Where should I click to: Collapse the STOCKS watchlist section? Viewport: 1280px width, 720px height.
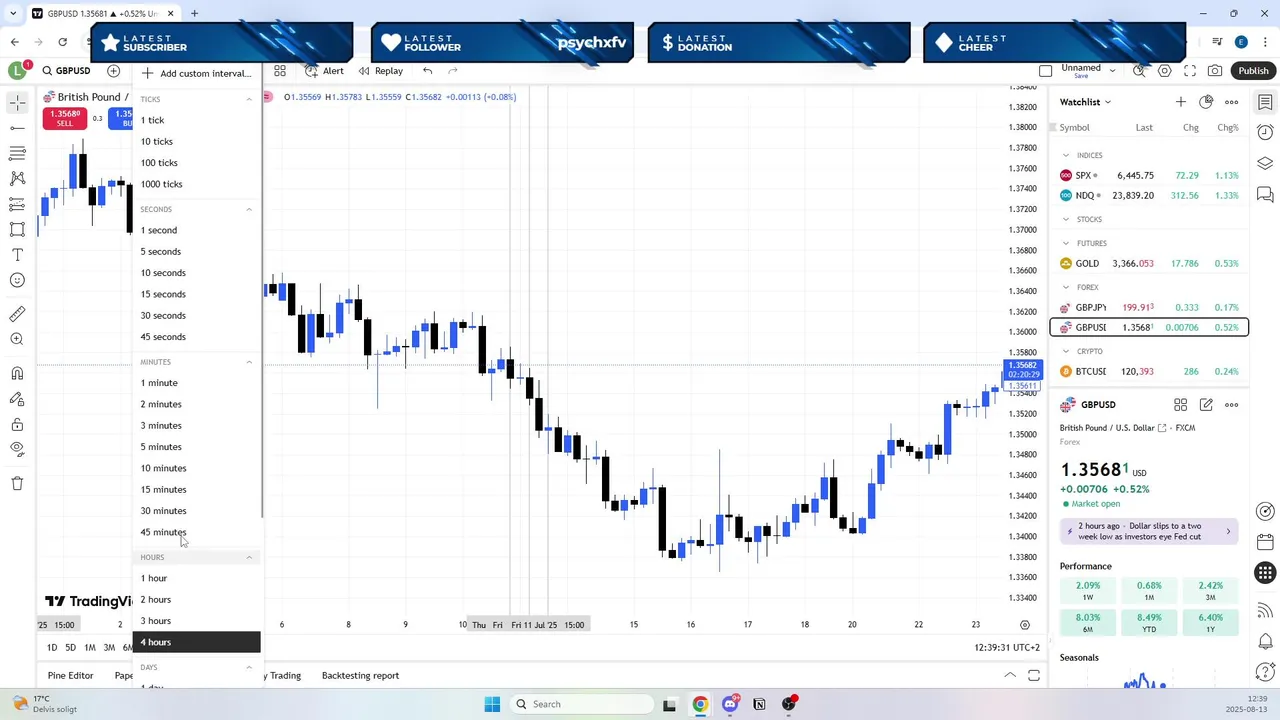tap(1066, 219)
